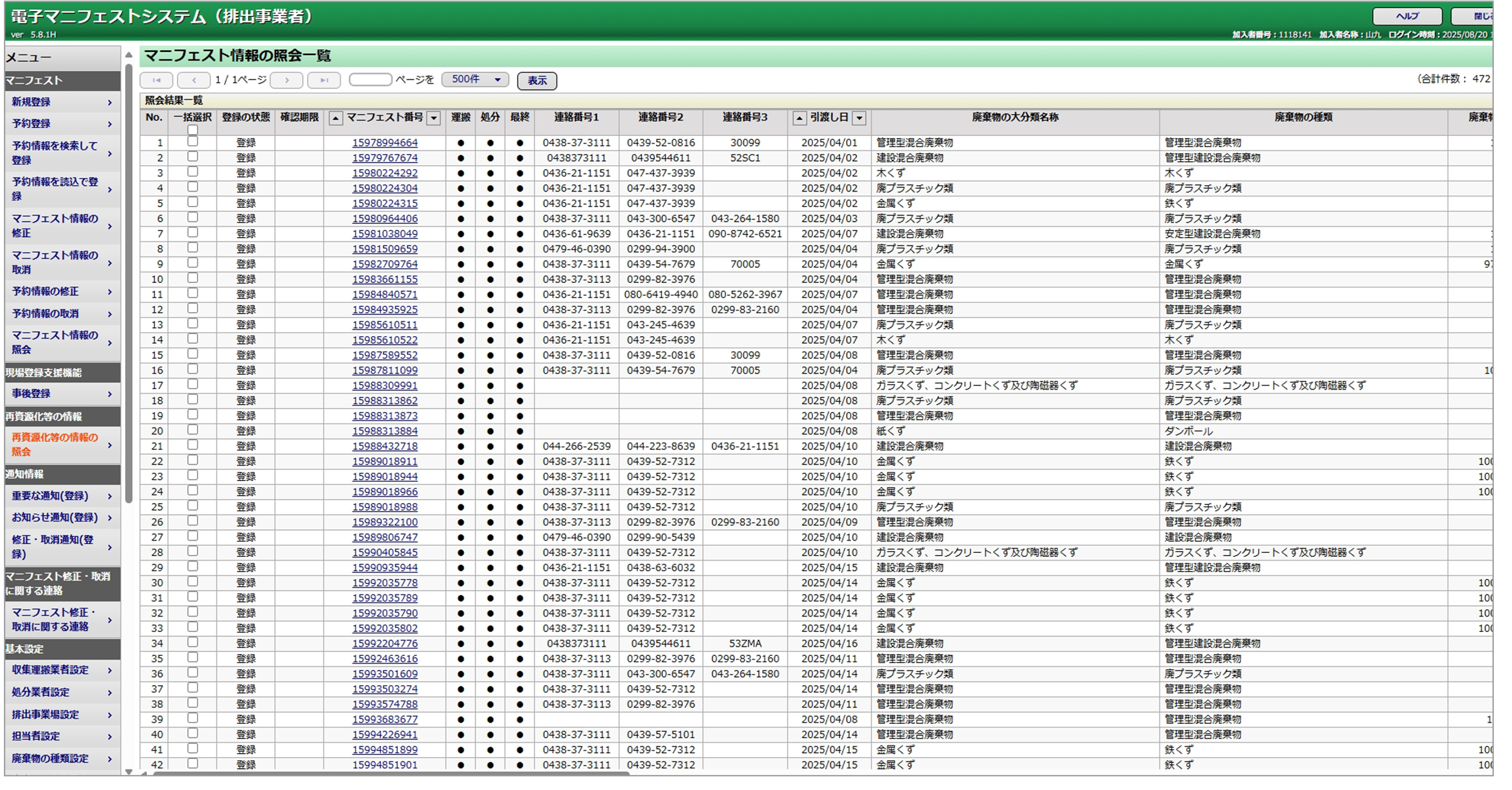
Task: Click the page number input field
Action: point(370,80)
